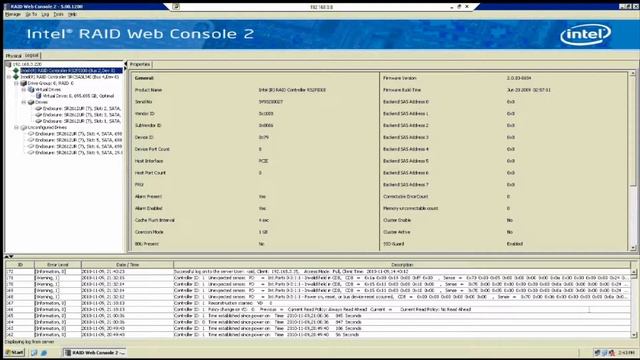This screenshot has width=640, height=360.
Task: Click the green SRCSASBLSV controller icon
Action: [x=16, y=77]
